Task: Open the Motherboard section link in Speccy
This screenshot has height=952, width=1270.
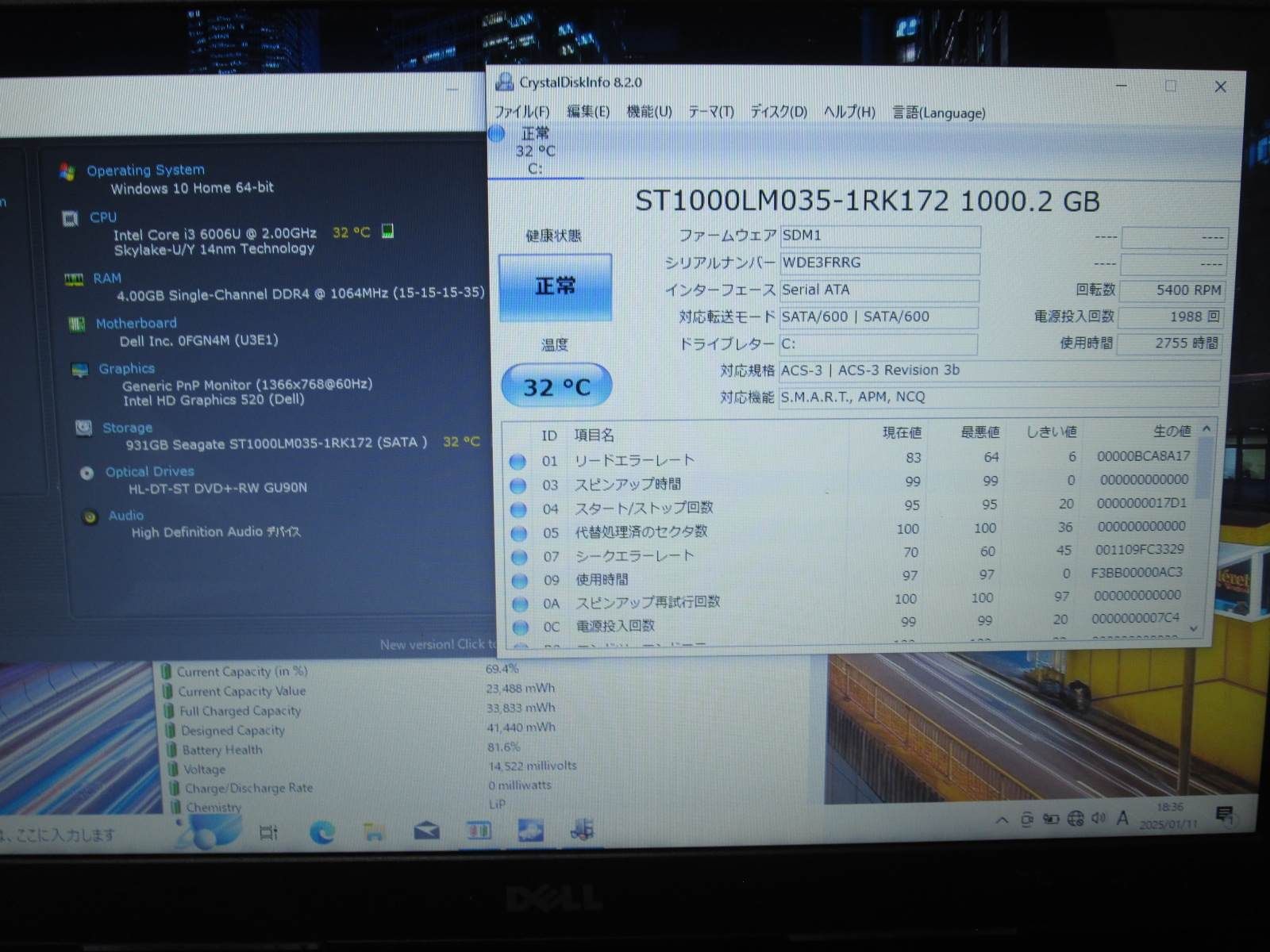Action: (x=137, y=323)
